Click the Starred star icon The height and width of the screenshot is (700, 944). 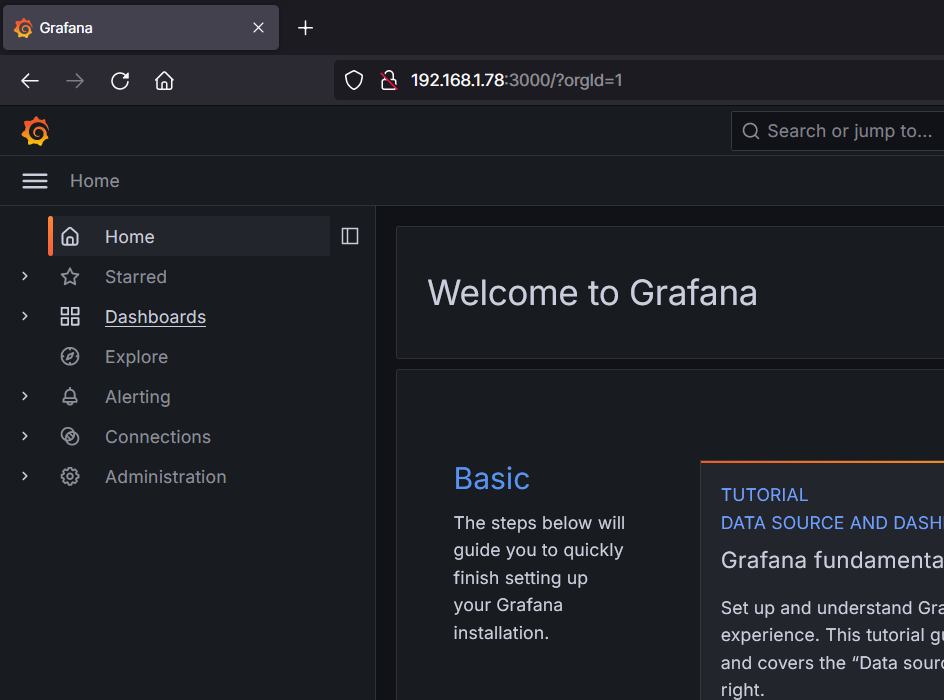pos(70,277)
